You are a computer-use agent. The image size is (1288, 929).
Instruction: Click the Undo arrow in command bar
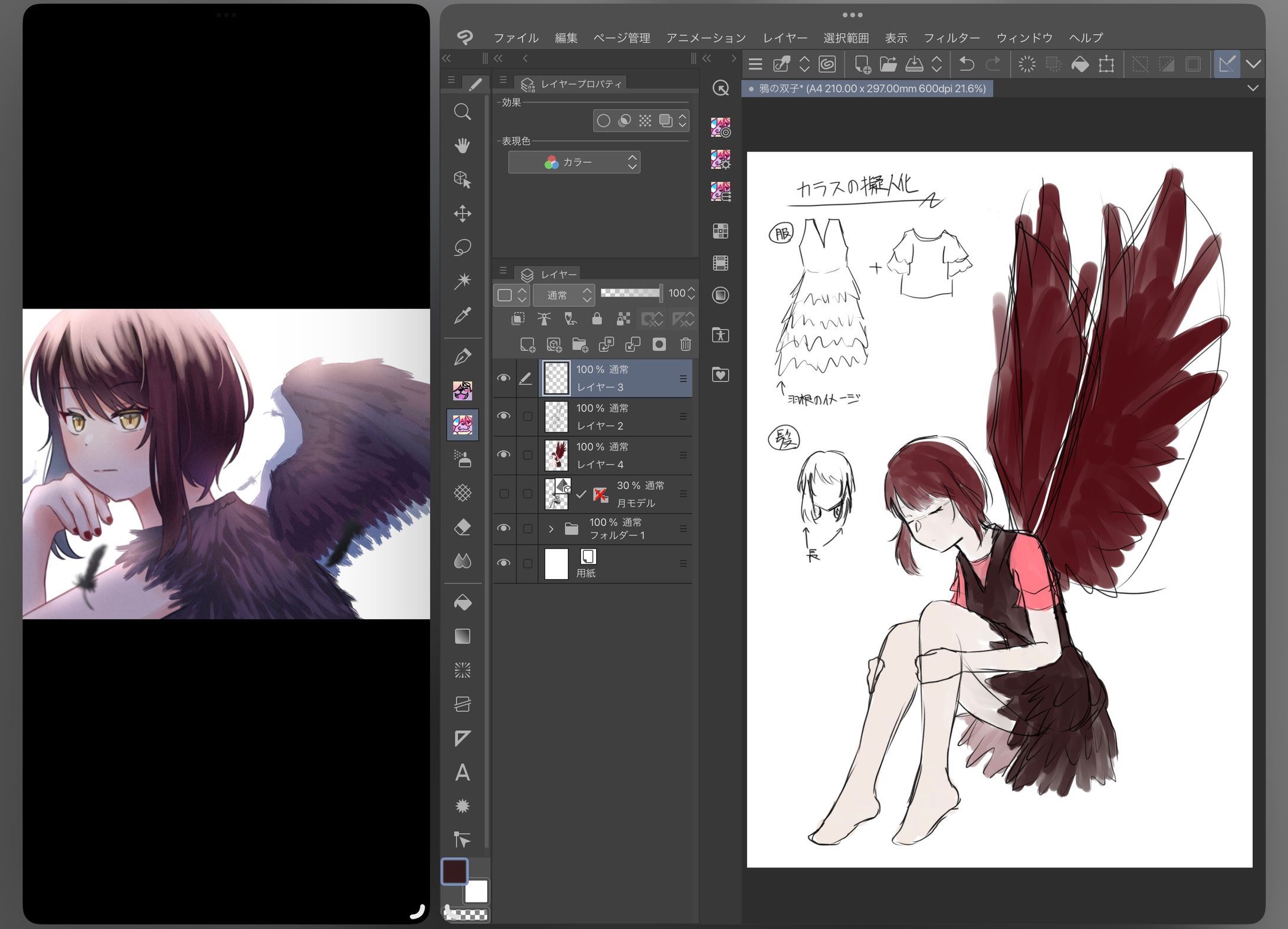pos(966,64)
